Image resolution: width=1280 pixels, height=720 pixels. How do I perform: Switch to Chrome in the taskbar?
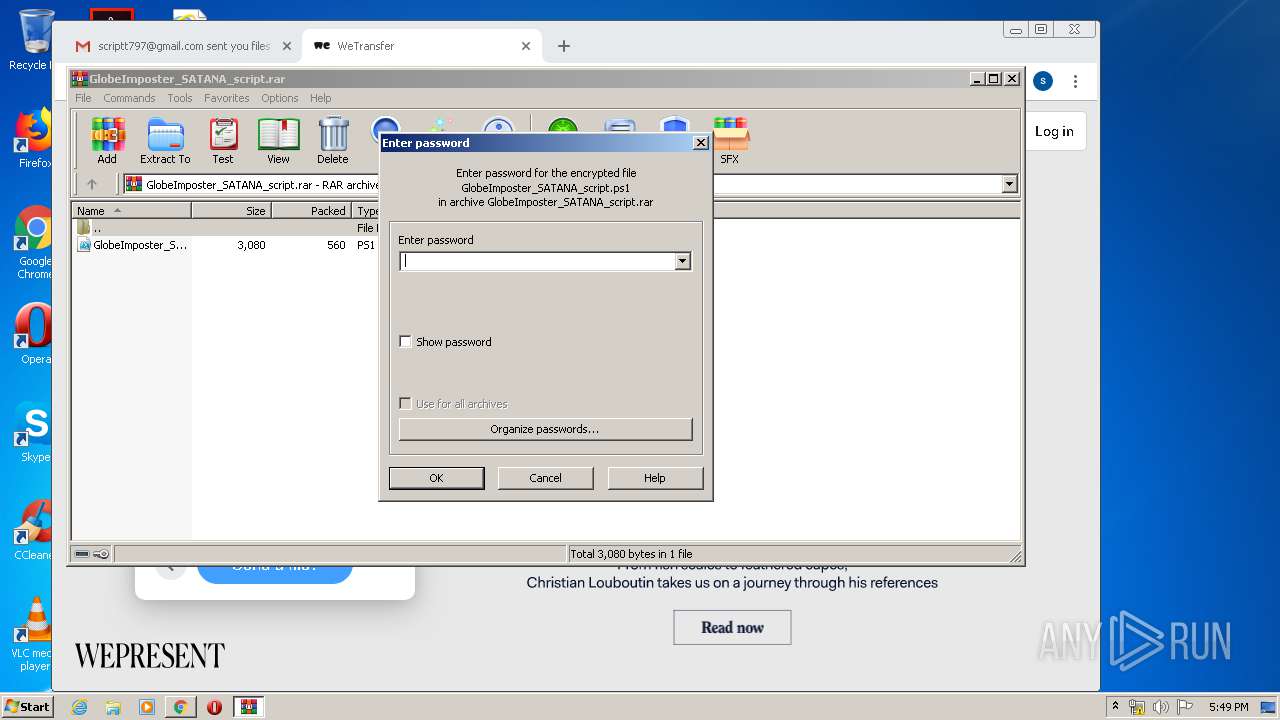click(x=180, y=707)
